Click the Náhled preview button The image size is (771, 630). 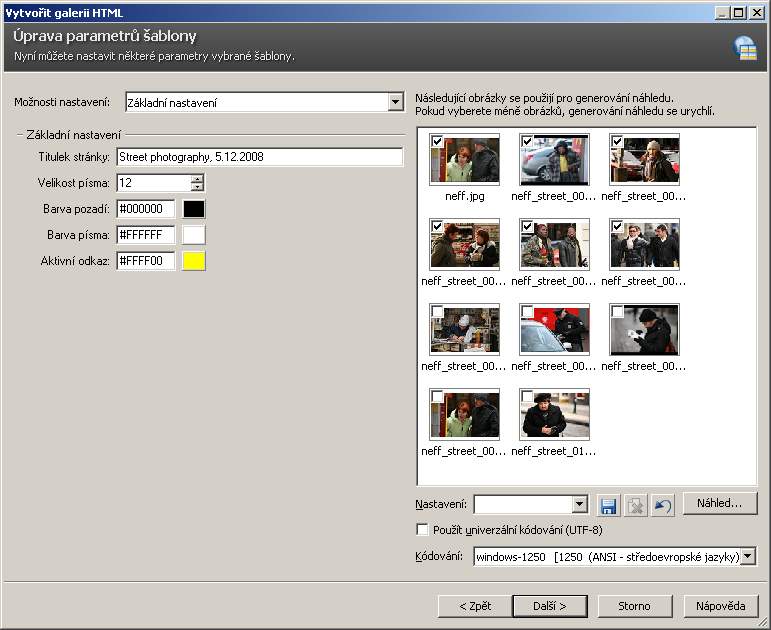pos(720,504)
